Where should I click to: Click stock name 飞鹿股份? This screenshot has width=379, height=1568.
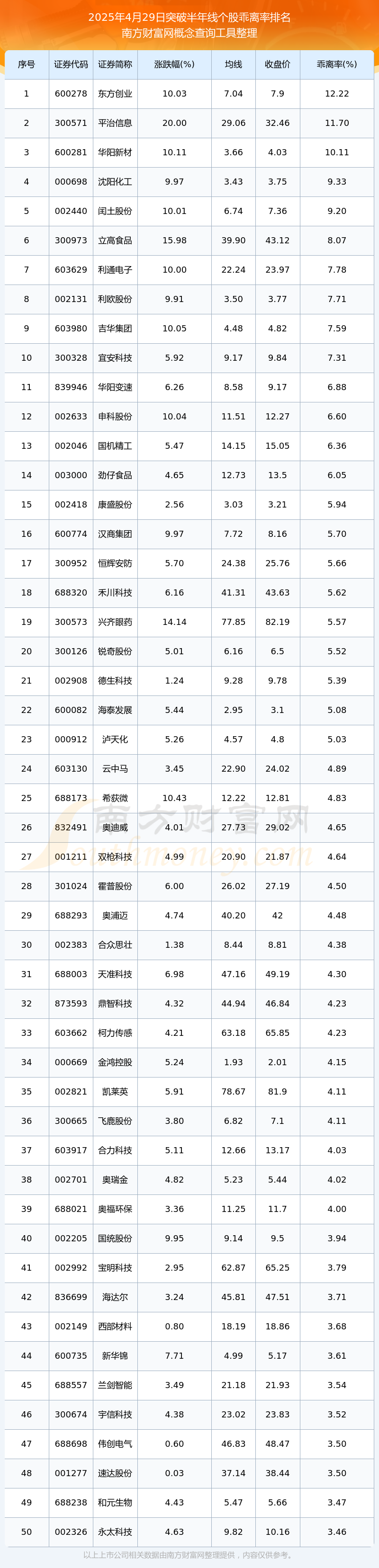click(115, 1121)
